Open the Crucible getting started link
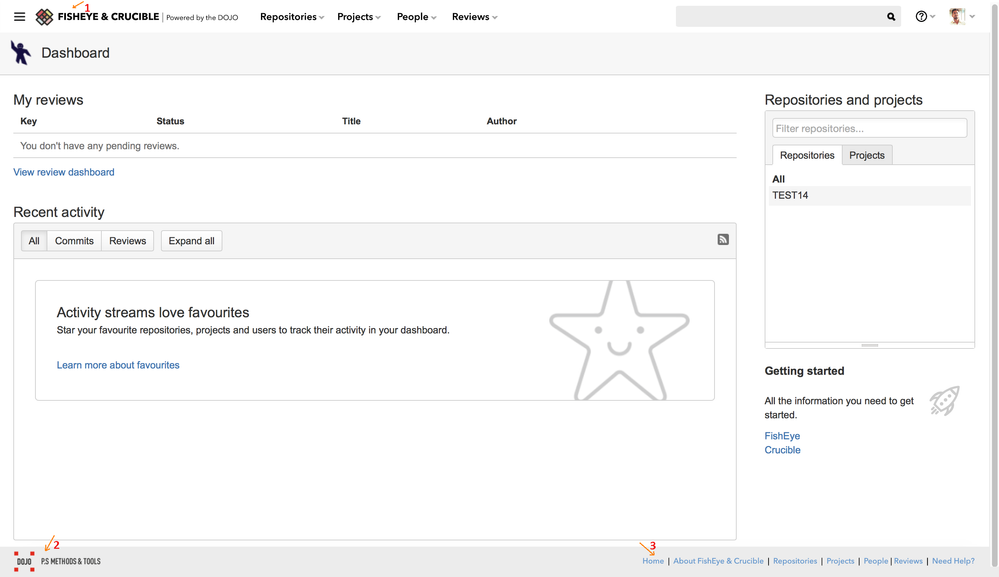The height and width of the screenshot is (577, 999). (x=782, y=450)
